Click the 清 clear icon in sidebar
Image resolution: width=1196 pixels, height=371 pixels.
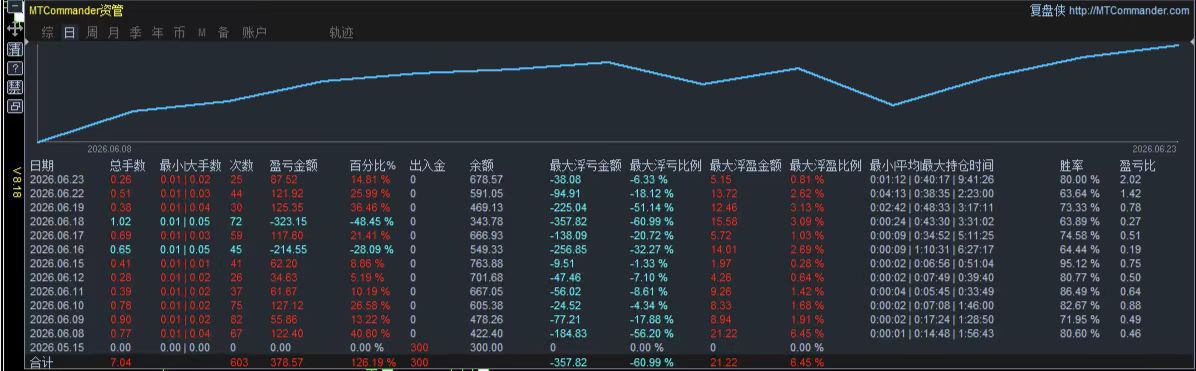pyautogui.click(x=14, y=50)
